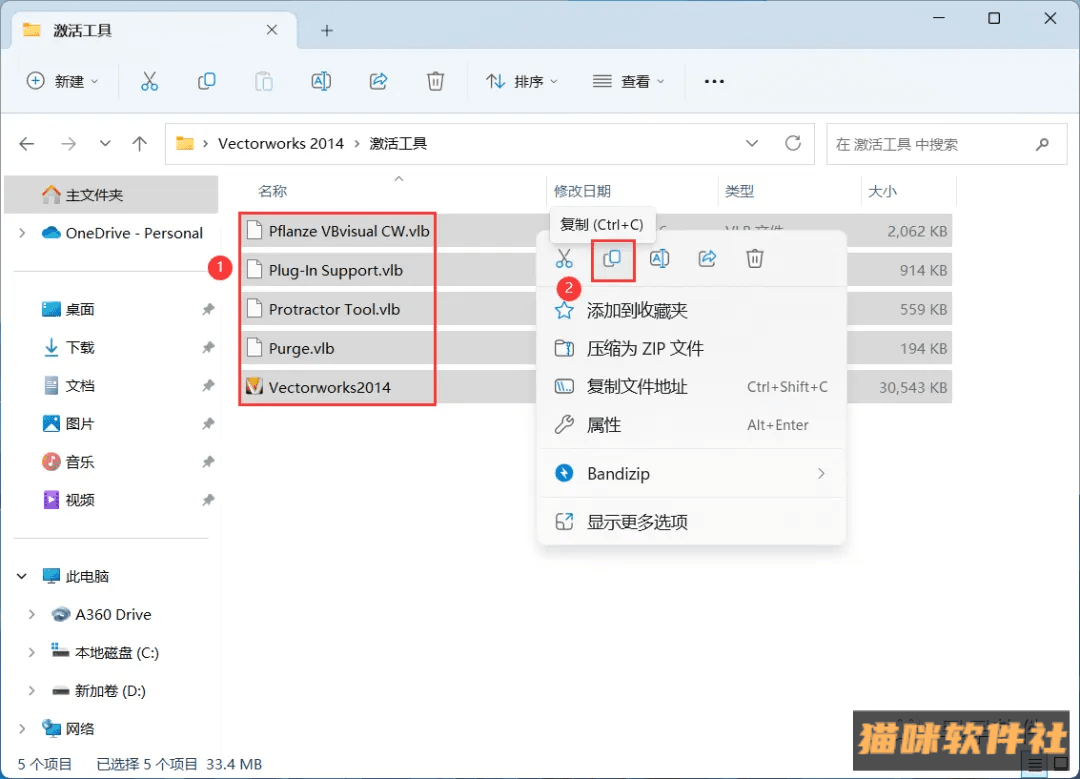Viewport: 1080px width, 779px height.
Task: Click the Rename icon in the context menu
Action: click(659, 259)
